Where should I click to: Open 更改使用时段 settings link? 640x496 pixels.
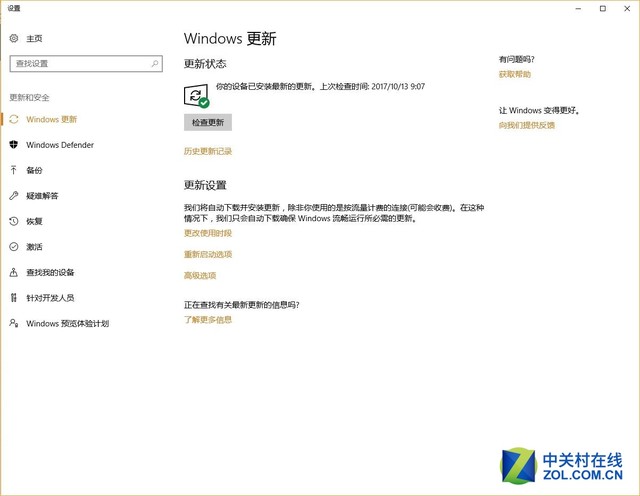(x=208, y=233)
